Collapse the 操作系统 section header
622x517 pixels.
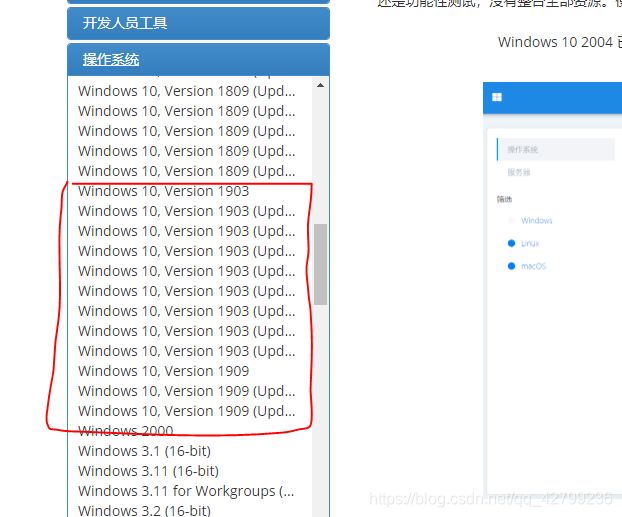[x=198, y=60]
